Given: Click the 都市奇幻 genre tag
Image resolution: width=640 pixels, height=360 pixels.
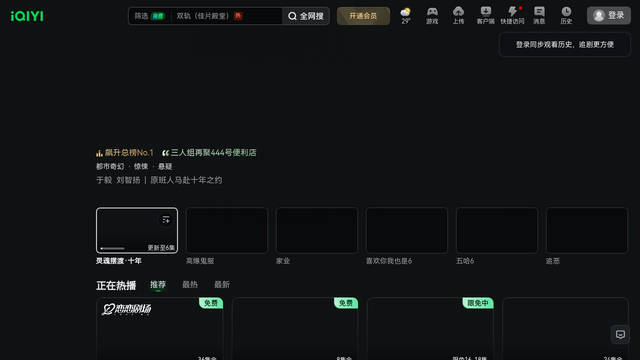Looking at the screenshot, I should coord(110,167).
